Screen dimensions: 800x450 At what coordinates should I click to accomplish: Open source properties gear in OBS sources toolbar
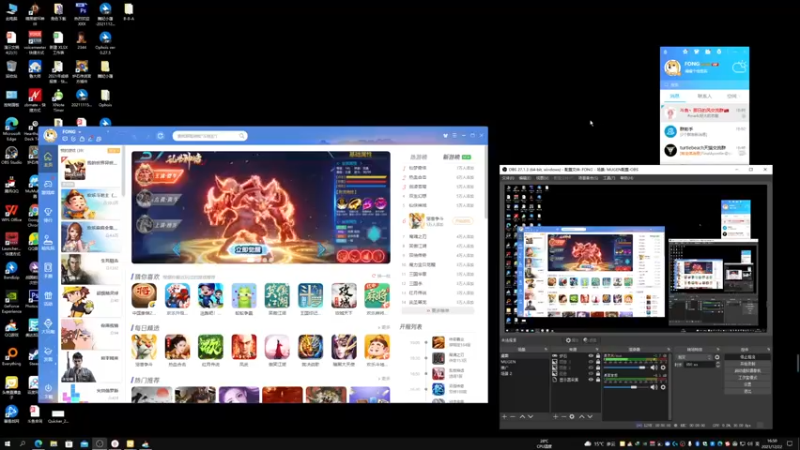click(x=571, y=417)
